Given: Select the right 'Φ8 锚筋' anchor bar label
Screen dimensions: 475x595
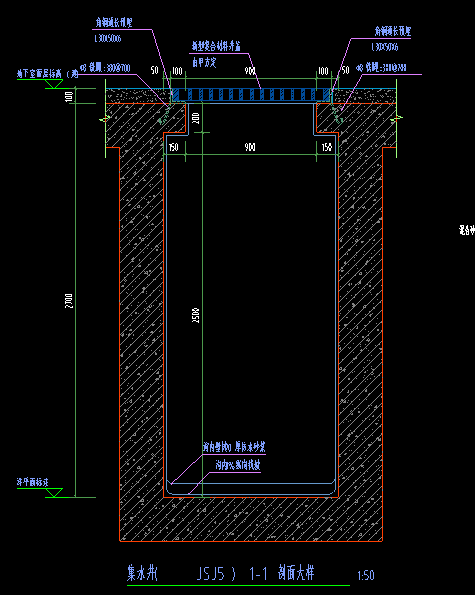Looking at the screenshot, I should click(381, 68).
